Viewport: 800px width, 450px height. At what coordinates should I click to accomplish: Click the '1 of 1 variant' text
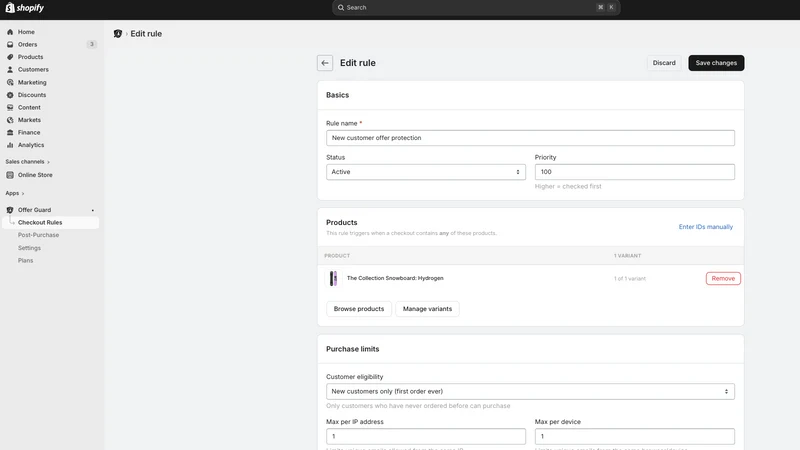pyautogui.click(x=630, y=279)
